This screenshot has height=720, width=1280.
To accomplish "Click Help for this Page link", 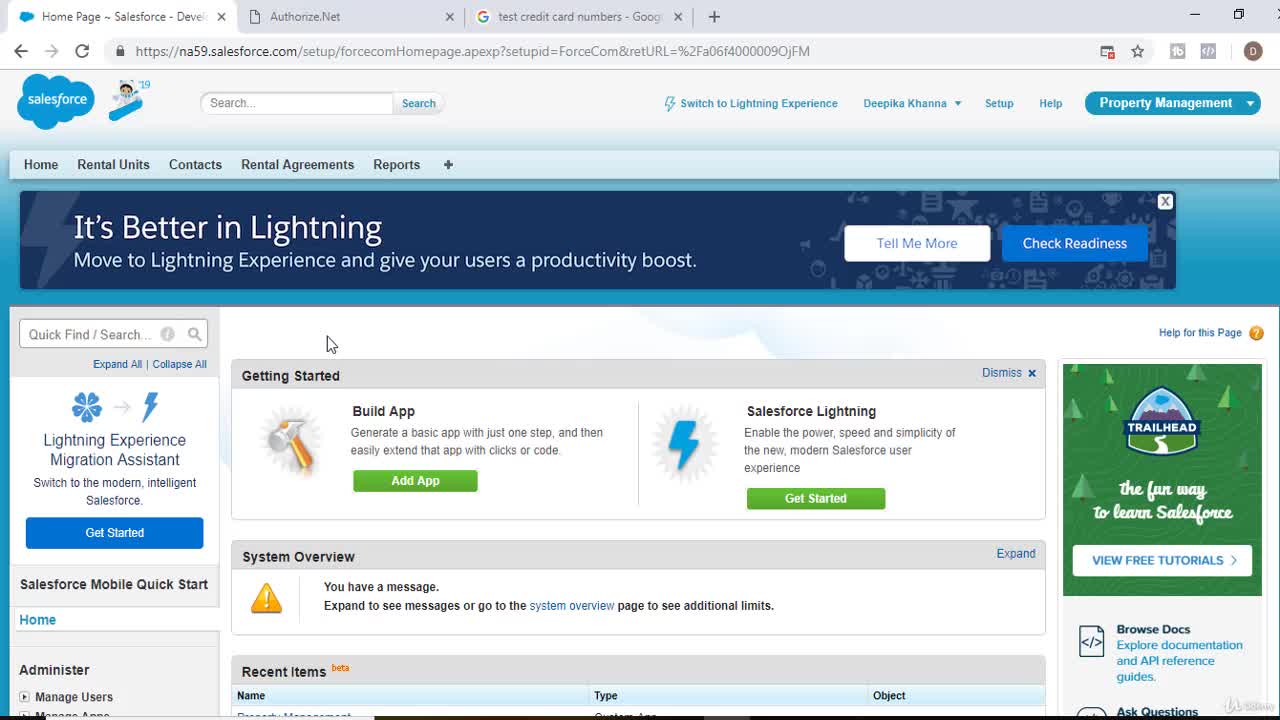I will pyautogui.click(x=1200, y=333).
